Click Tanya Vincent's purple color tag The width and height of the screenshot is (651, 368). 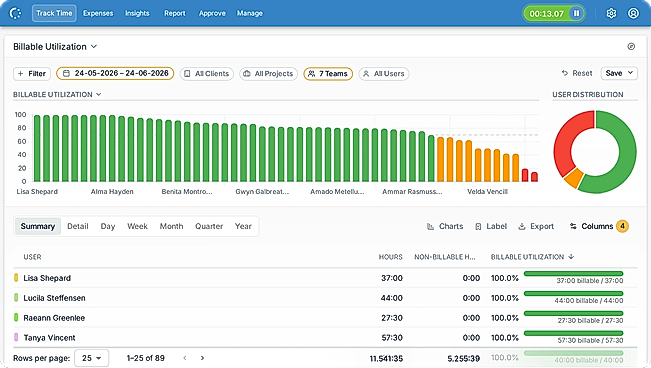click(x=16, y=337)
